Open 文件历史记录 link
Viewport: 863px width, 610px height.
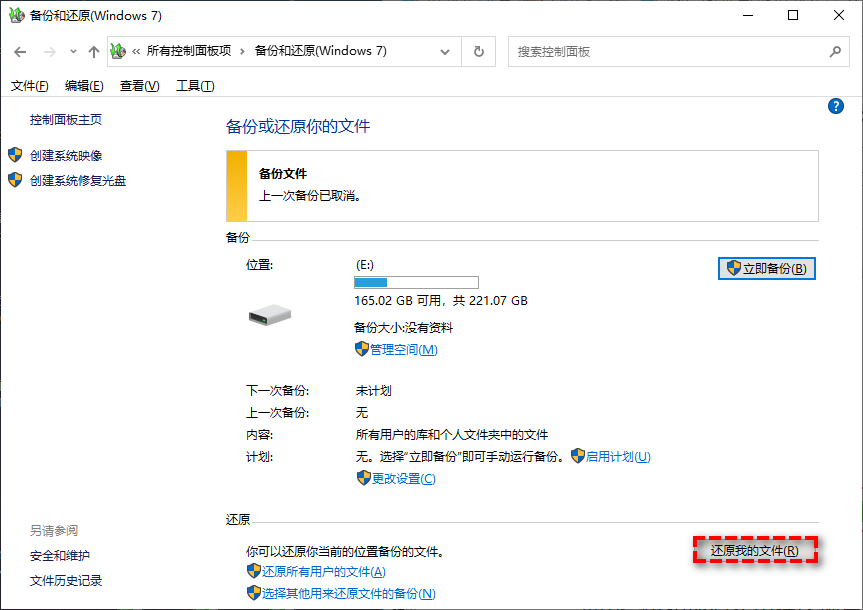click(65, 581)
